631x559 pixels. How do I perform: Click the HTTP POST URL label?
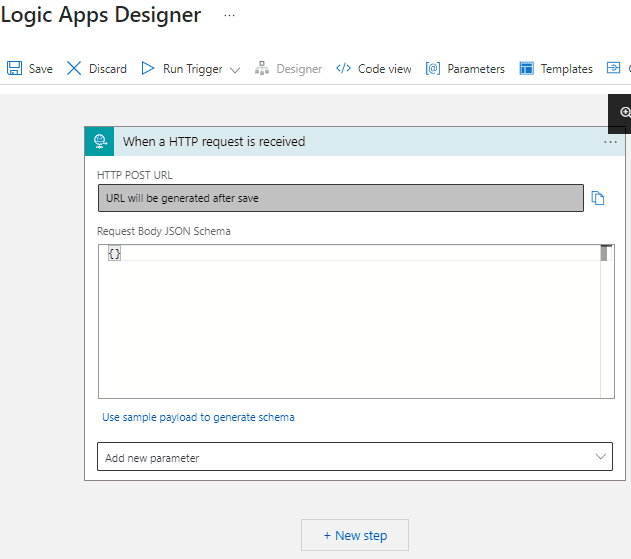pos(135,175)
